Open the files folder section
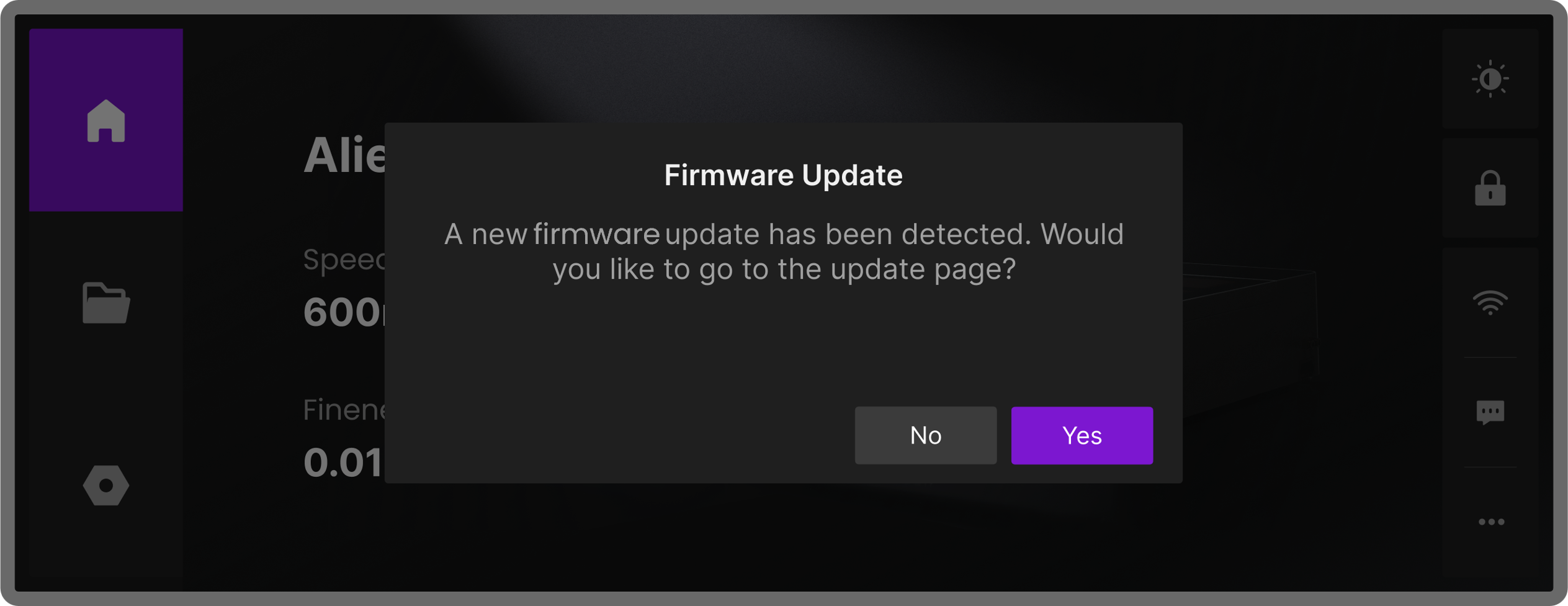The image size is (1568, 606). pos(106,303)
